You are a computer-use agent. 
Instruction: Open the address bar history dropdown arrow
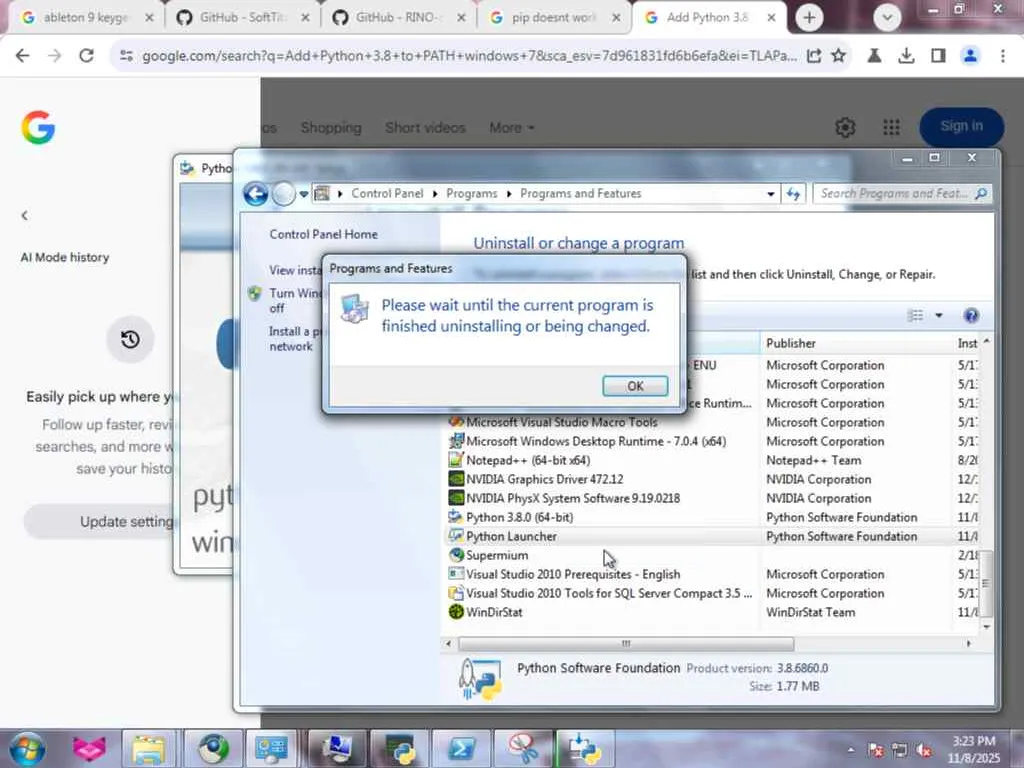pyautogui.click(x=771, y=194)
